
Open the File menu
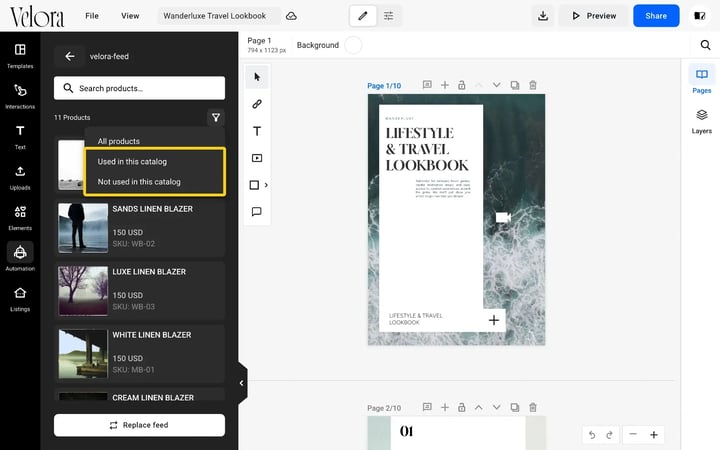[92, 16]
